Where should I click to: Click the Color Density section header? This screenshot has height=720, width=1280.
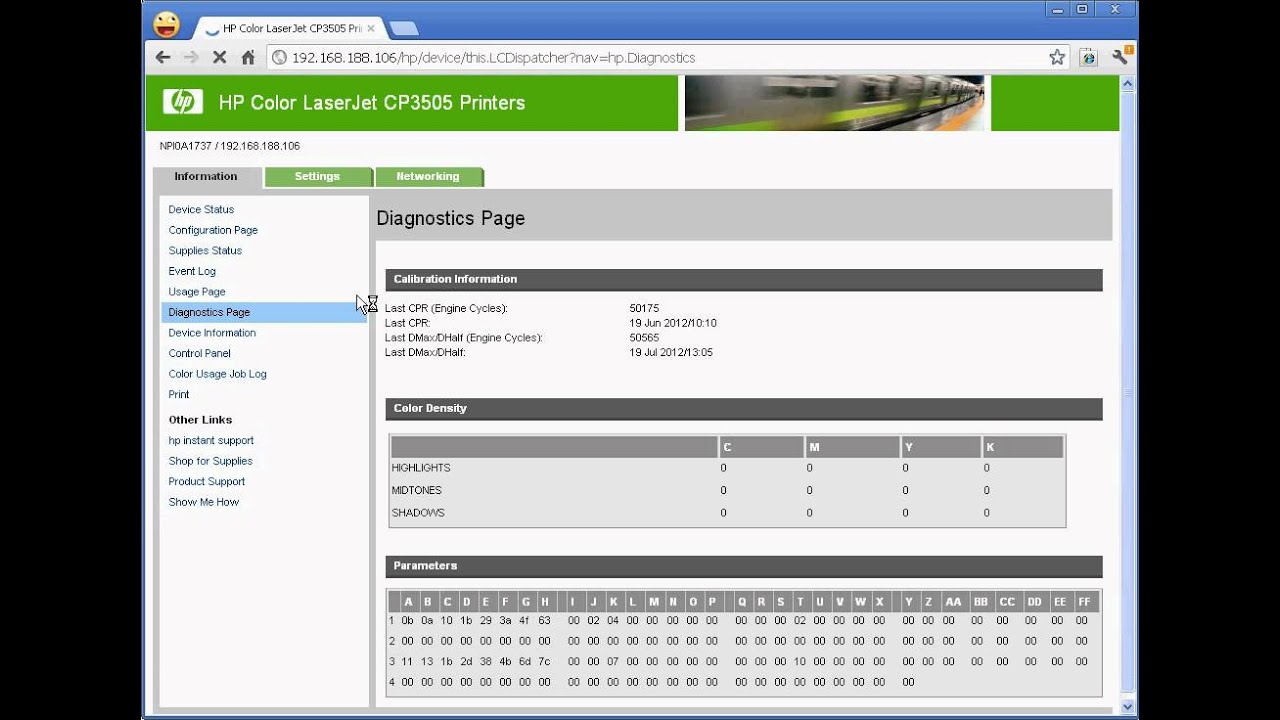(x=744, y=408)
